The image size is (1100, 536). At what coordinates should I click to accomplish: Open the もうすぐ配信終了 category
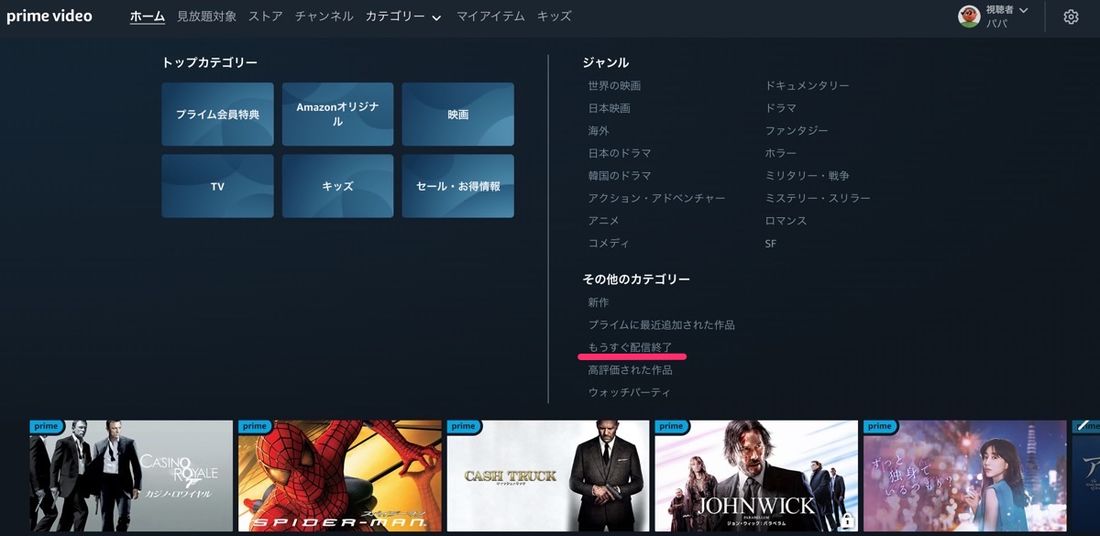point(630,347)
